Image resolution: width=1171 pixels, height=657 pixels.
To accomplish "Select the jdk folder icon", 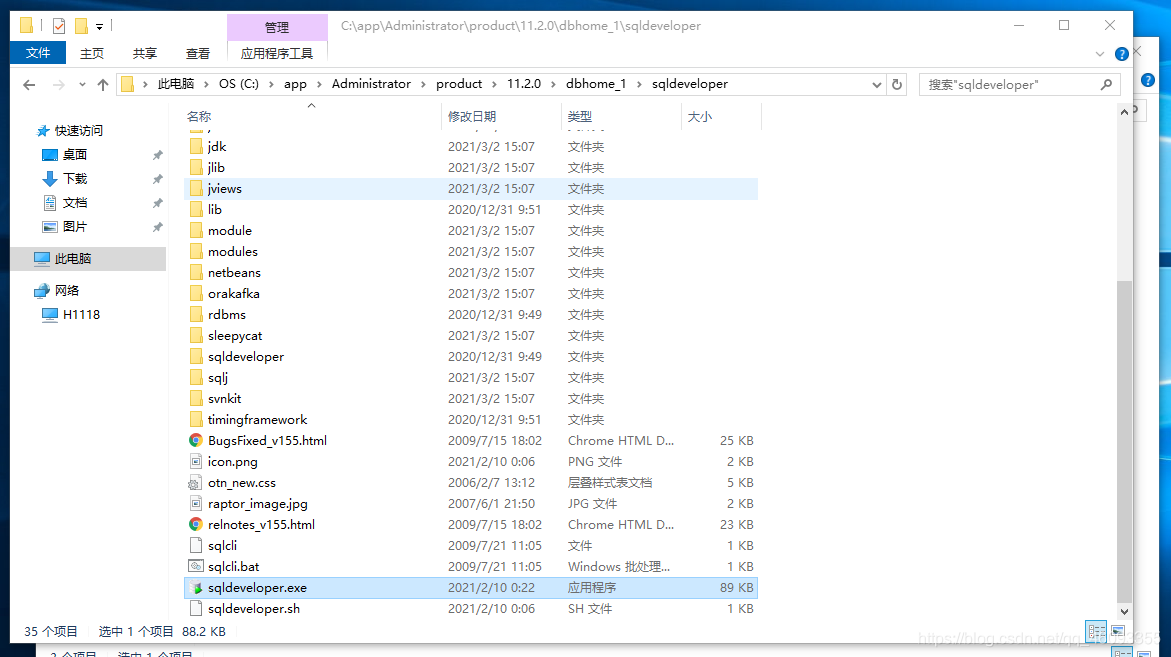I will pos(196,146).
